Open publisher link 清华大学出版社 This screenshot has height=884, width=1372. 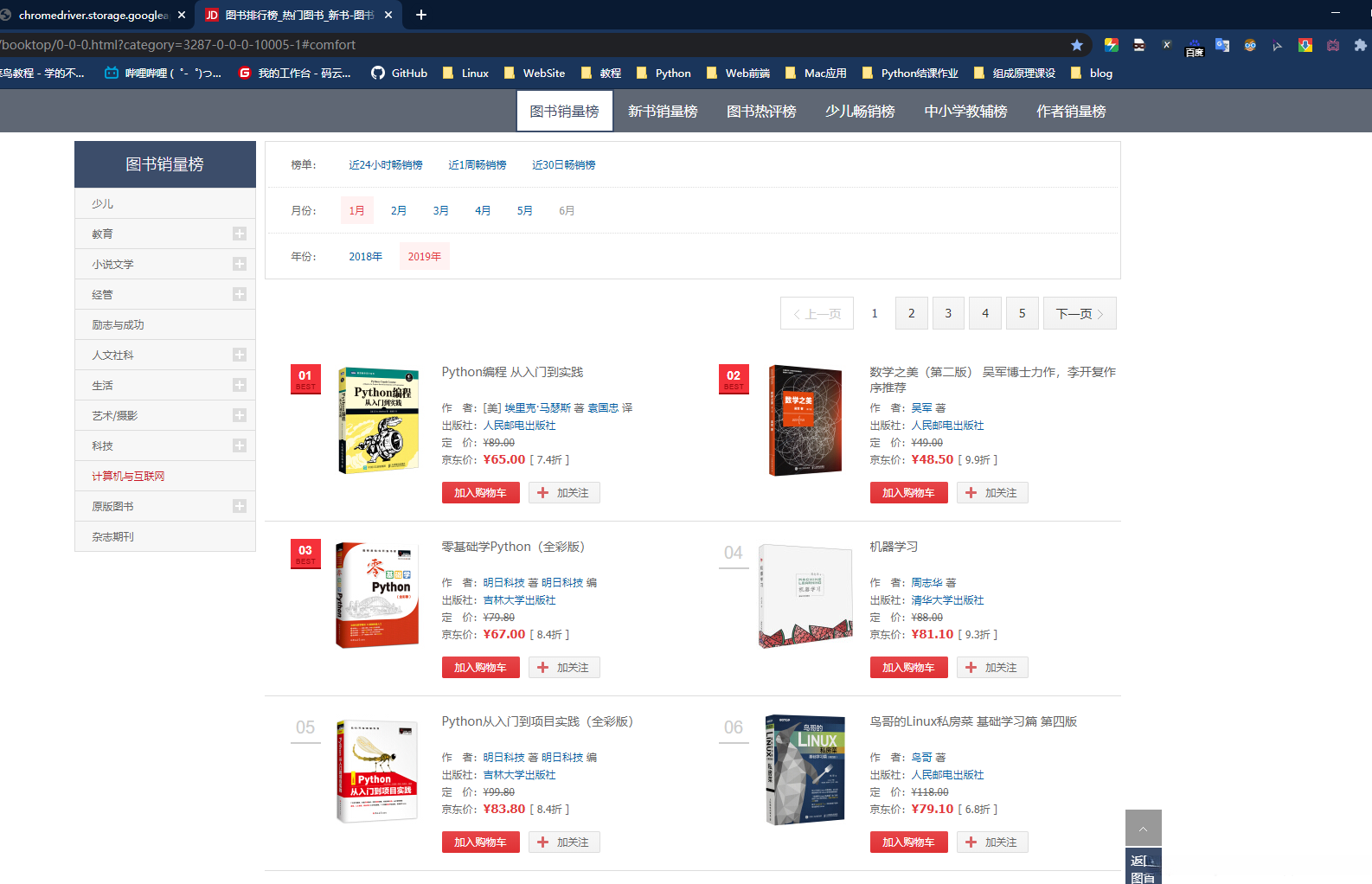(x=947, y=600)
